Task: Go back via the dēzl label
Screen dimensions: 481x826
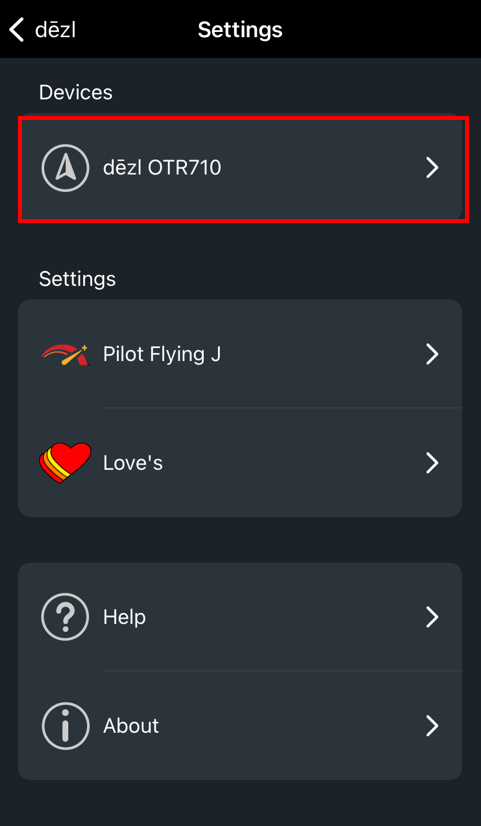Action: point(55,30)
